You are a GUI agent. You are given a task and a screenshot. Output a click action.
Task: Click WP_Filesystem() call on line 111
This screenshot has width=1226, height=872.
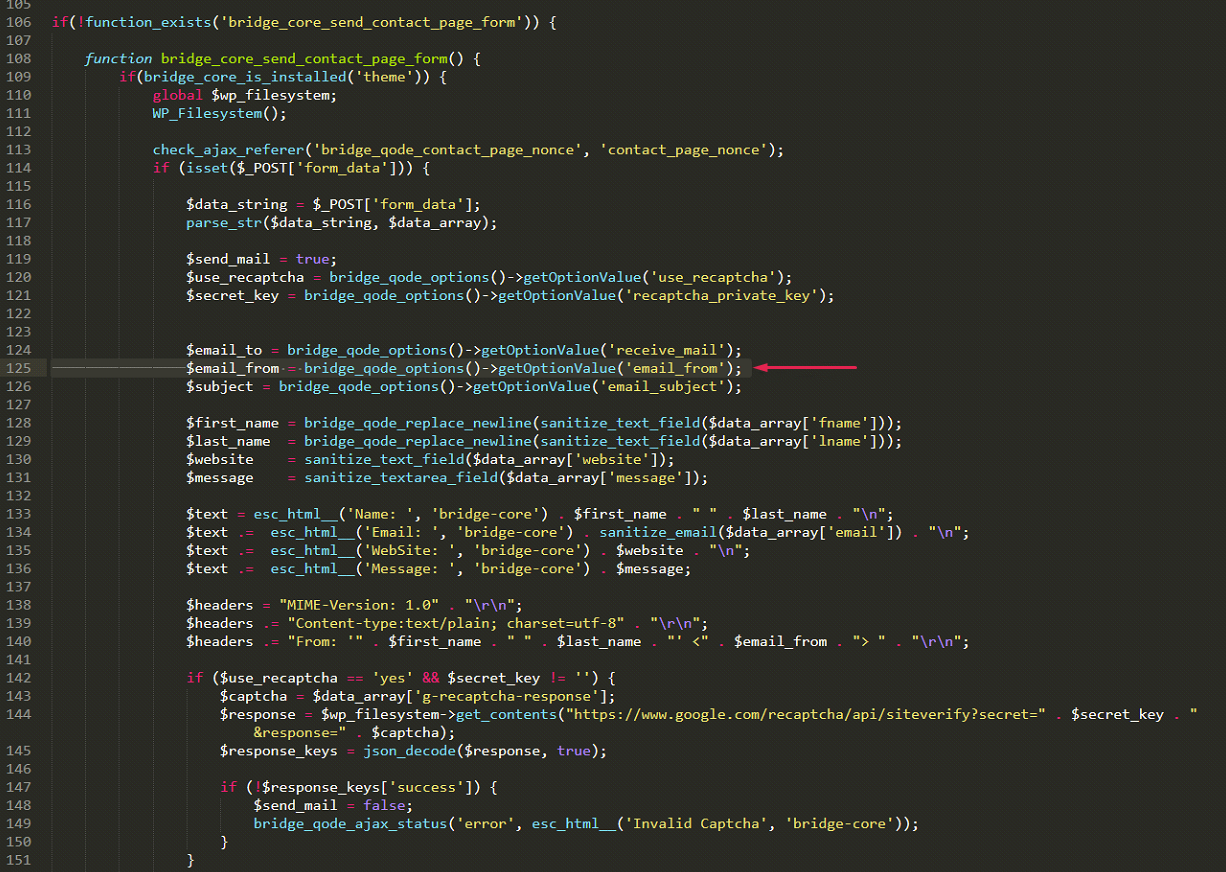220,113
